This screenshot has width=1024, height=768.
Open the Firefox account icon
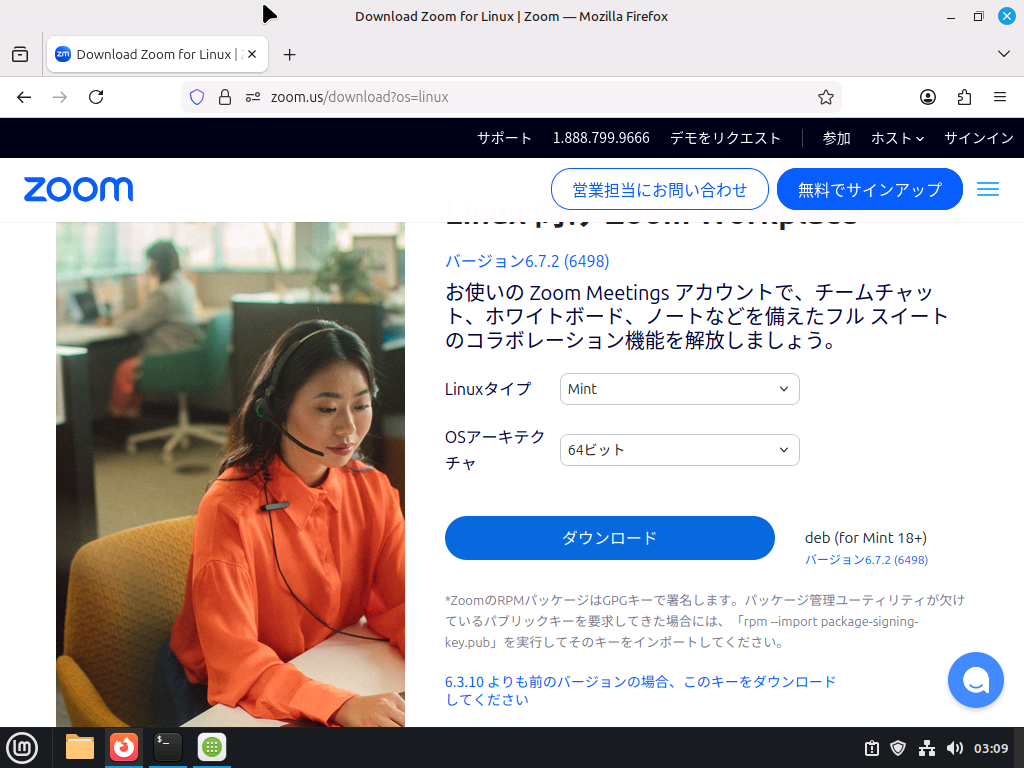(928, 97)
